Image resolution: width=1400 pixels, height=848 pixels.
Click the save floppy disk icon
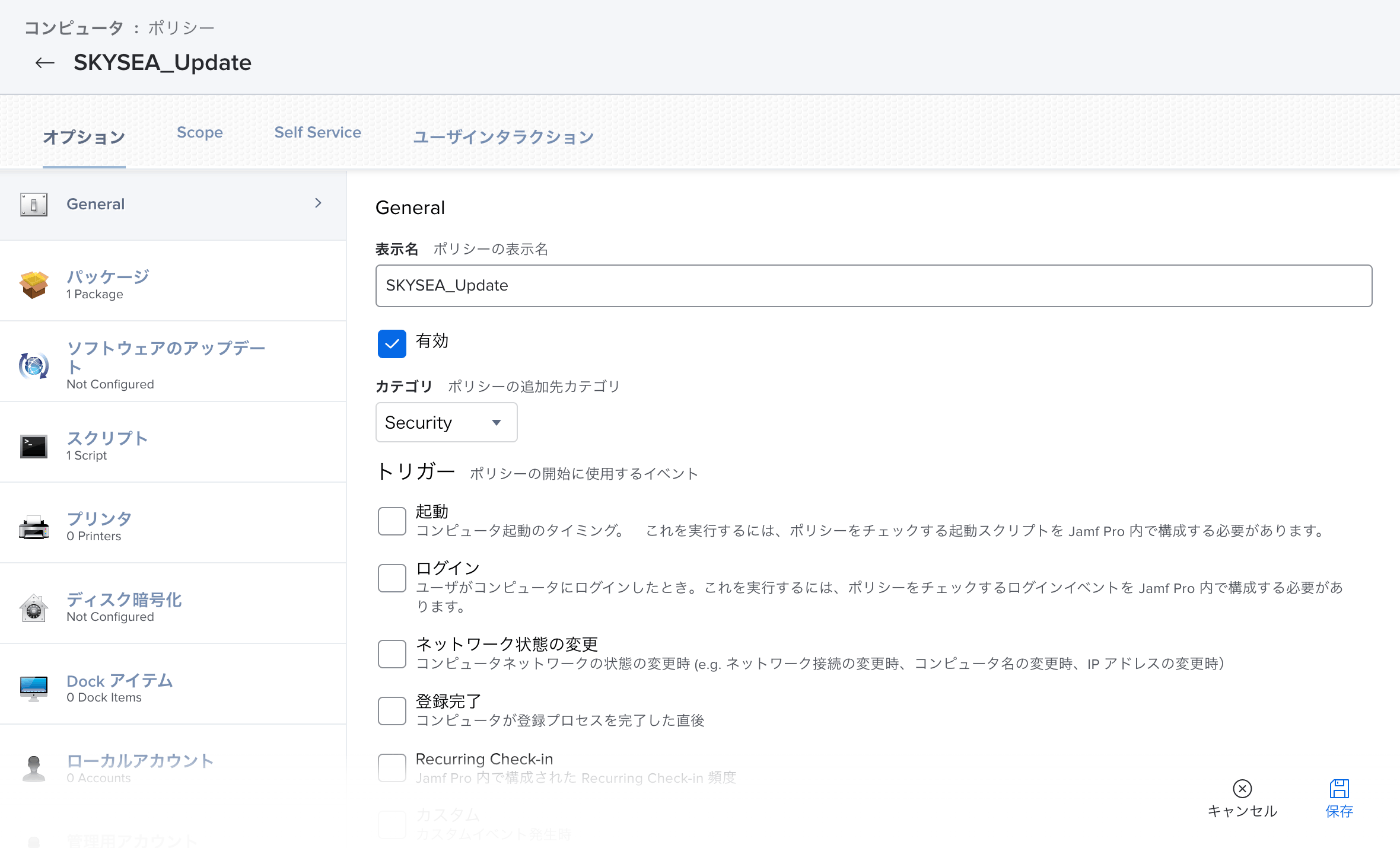1340,789
